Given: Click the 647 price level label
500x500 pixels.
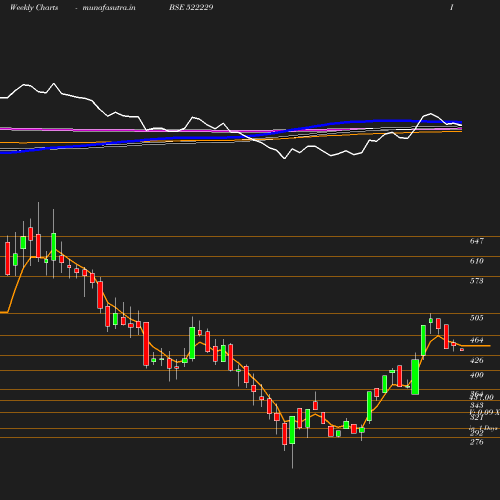Looking at the screenshot, I should pos(476,241).
